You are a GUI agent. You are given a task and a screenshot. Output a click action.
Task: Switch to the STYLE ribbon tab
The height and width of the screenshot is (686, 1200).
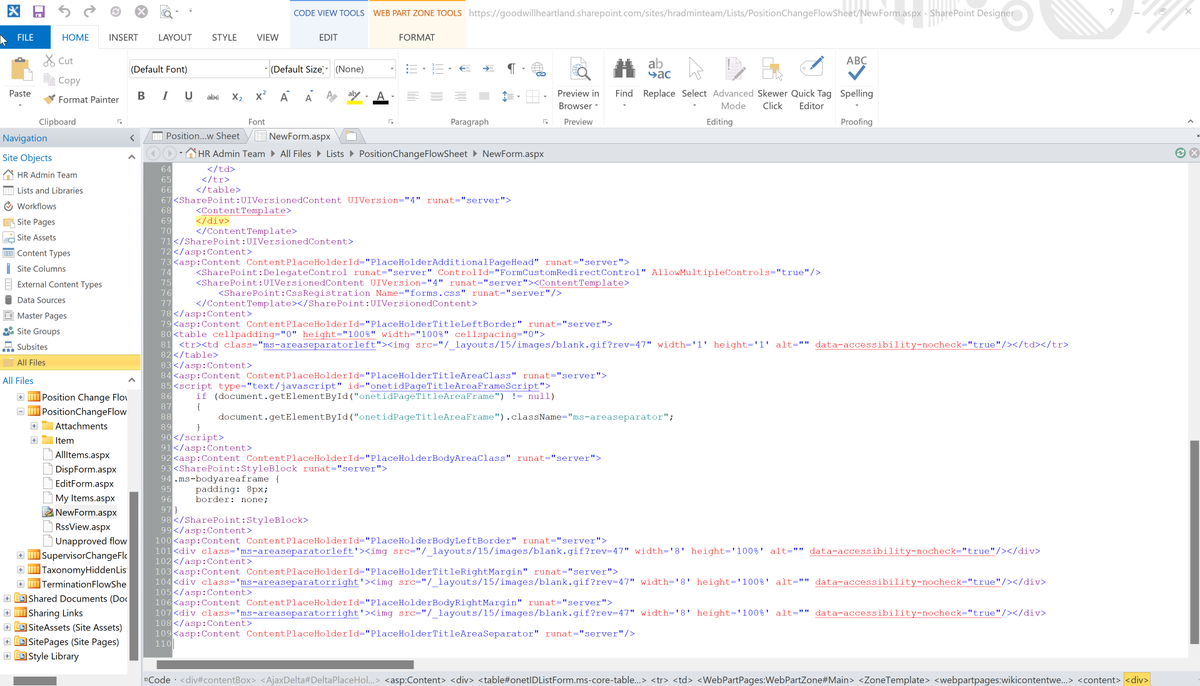(224, 37)
